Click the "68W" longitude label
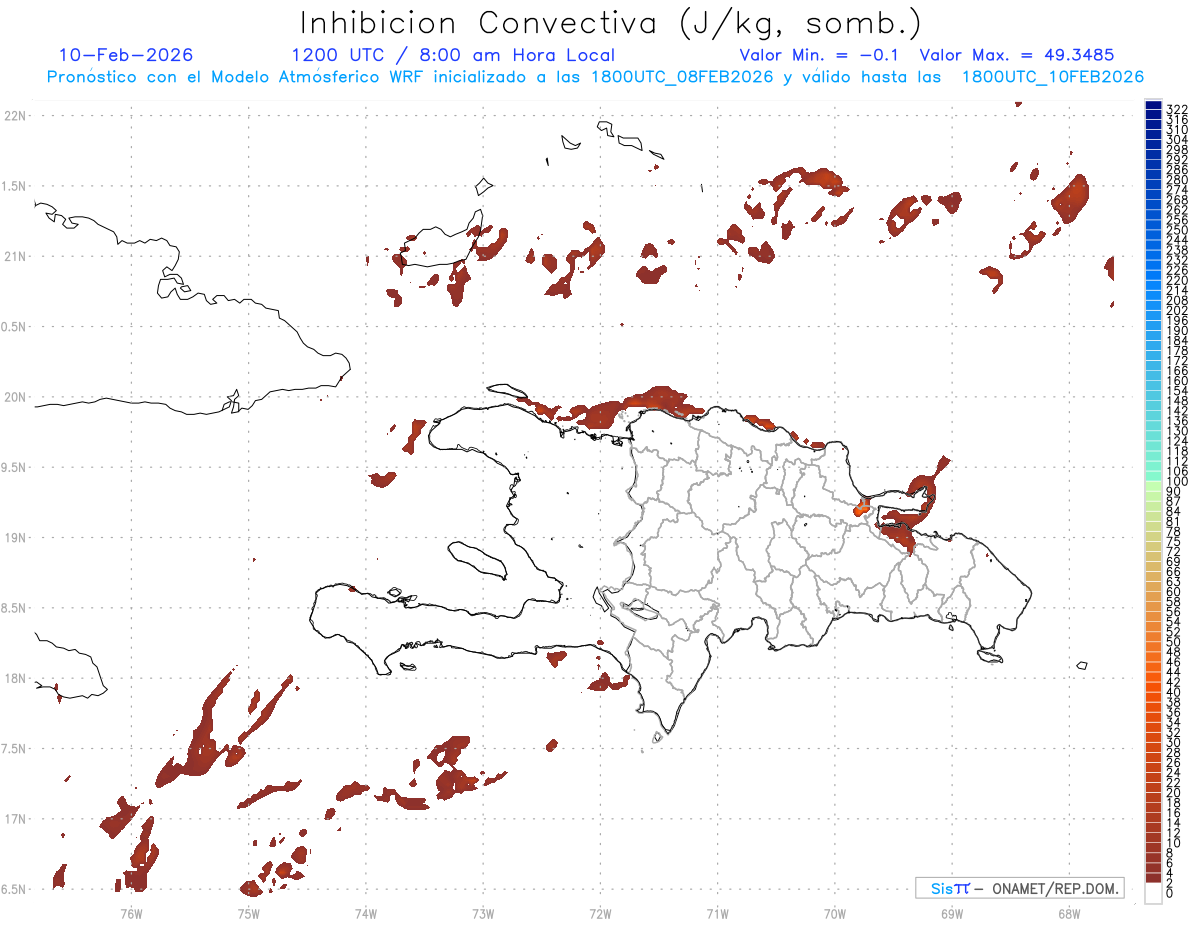 click(x=1069, y=913)
